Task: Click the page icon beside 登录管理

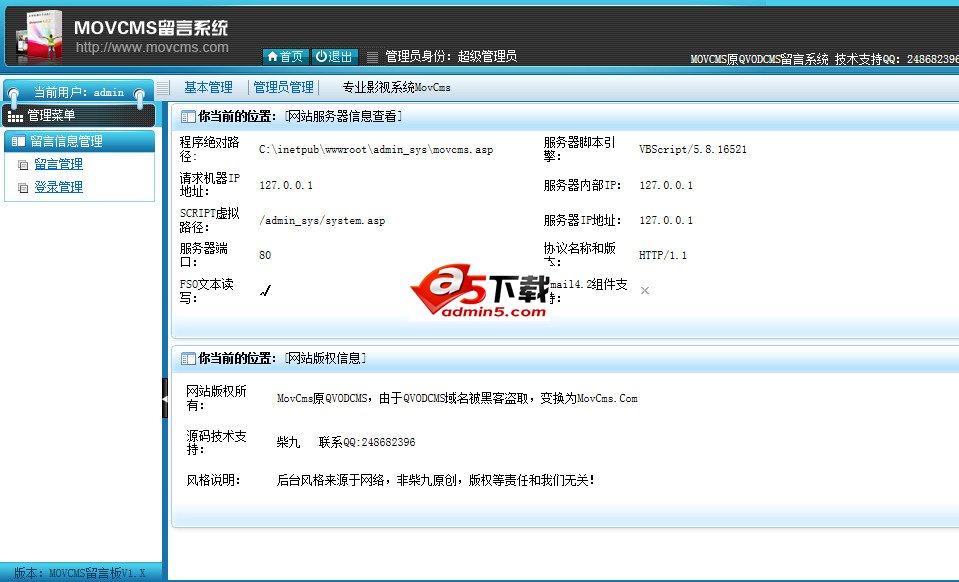Action: [23, 188]
